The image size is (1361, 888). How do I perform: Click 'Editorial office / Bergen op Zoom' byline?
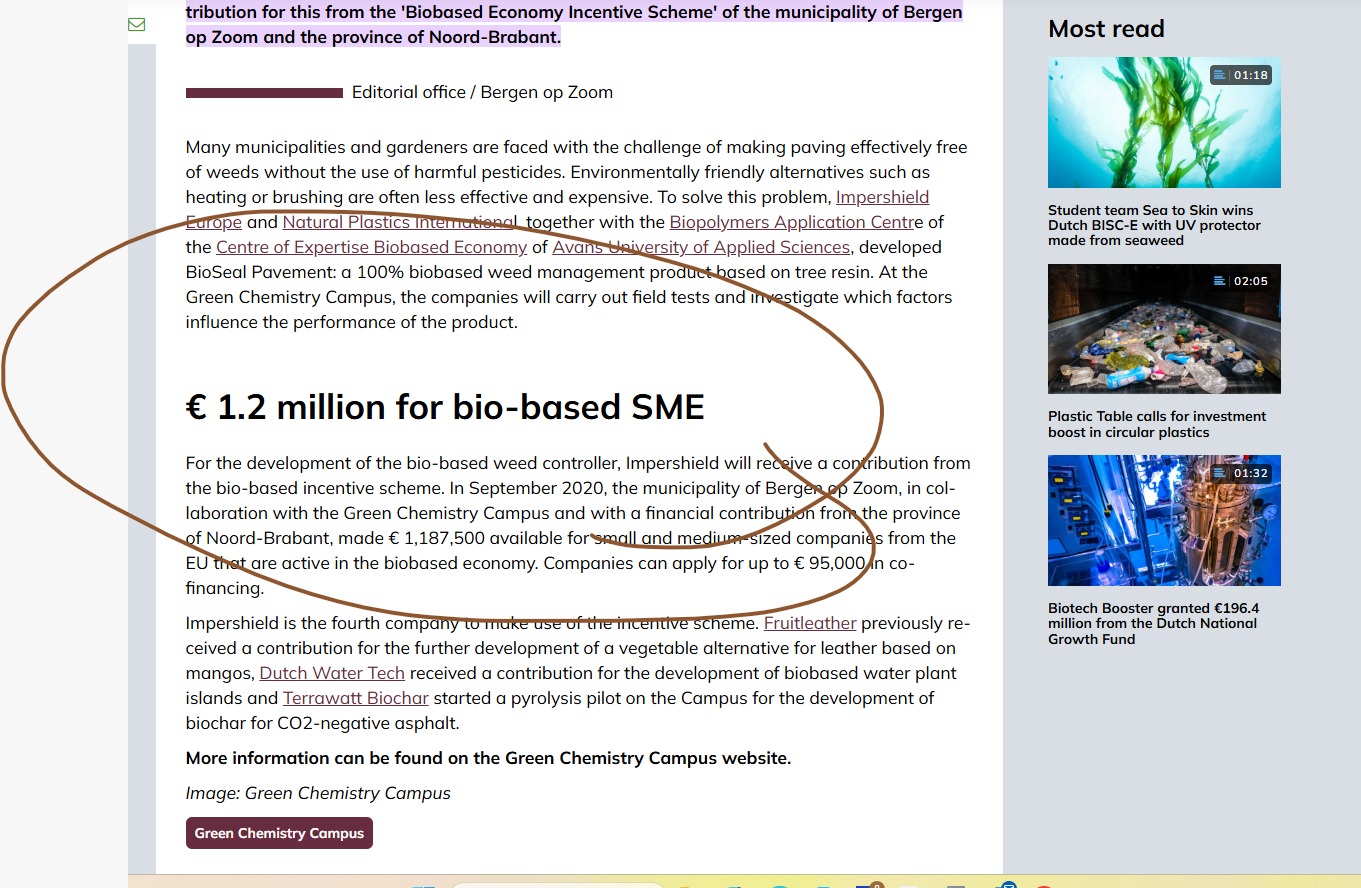point(482,92)
